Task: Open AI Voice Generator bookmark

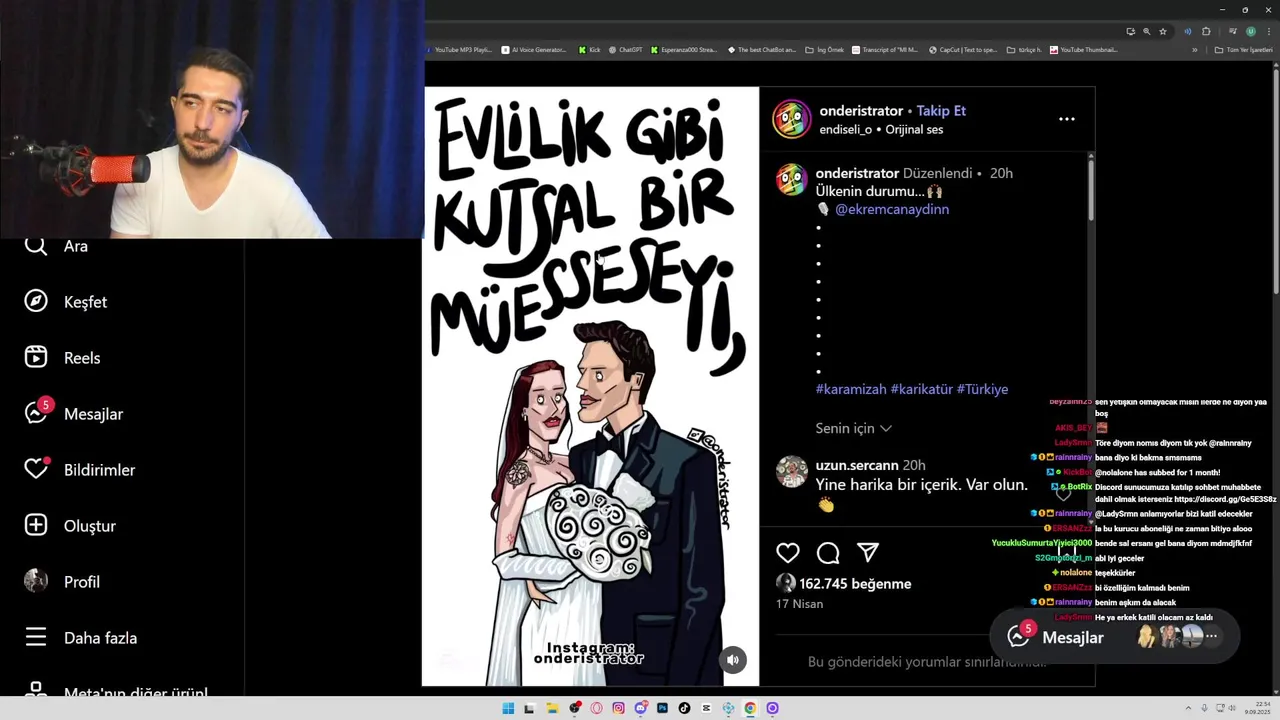Action: coord(534,50)
